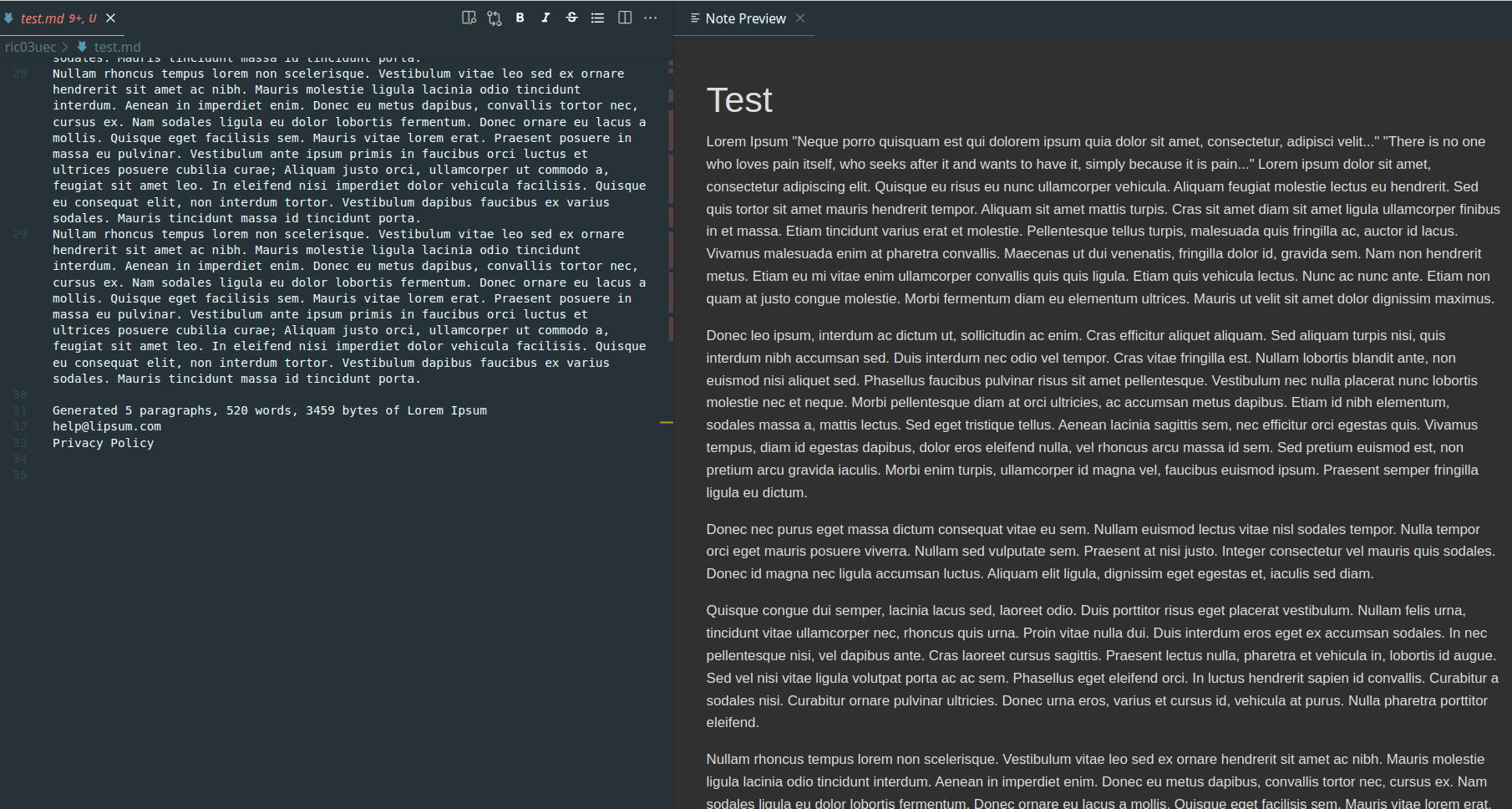The image size is (1512, 809).
Task: Open the toolbar overflow ellipsis menu
Action: click(651, 18)
